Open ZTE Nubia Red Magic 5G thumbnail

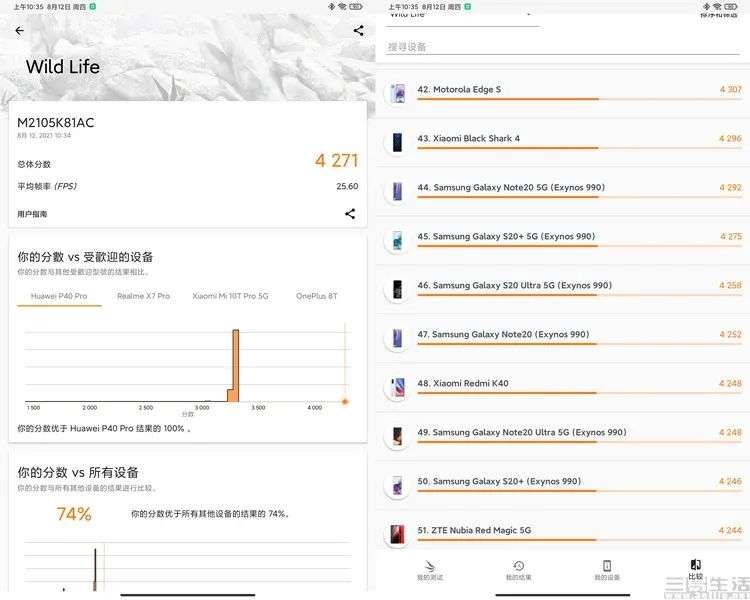[397, 534]
